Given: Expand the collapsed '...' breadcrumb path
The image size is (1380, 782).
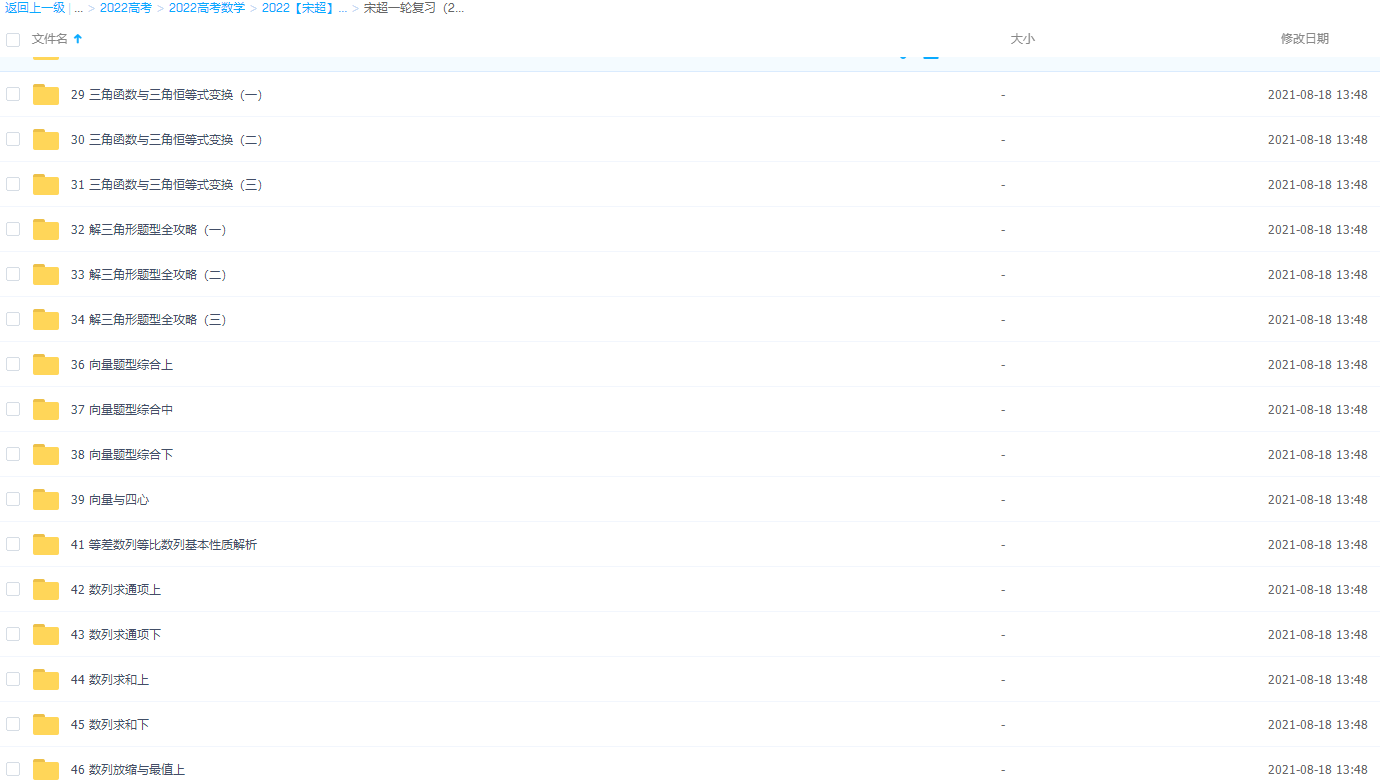Looking at the screenshot, I should tap(78, 8).
